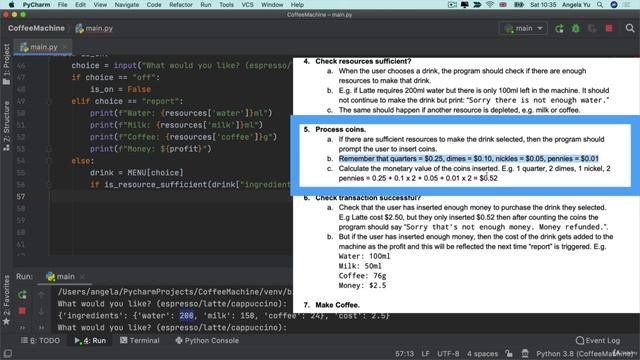640x360 pixels.
Task: Click the Up the Stack Trace arrow
Action: click(41, 294)
